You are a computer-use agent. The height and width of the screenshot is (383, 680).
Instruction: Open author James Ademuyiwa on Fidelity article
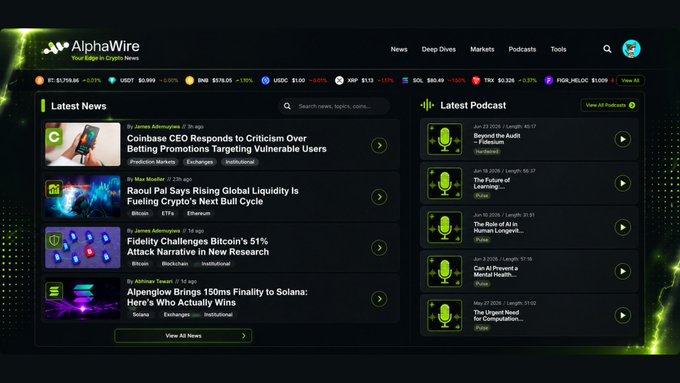point(157,231)
